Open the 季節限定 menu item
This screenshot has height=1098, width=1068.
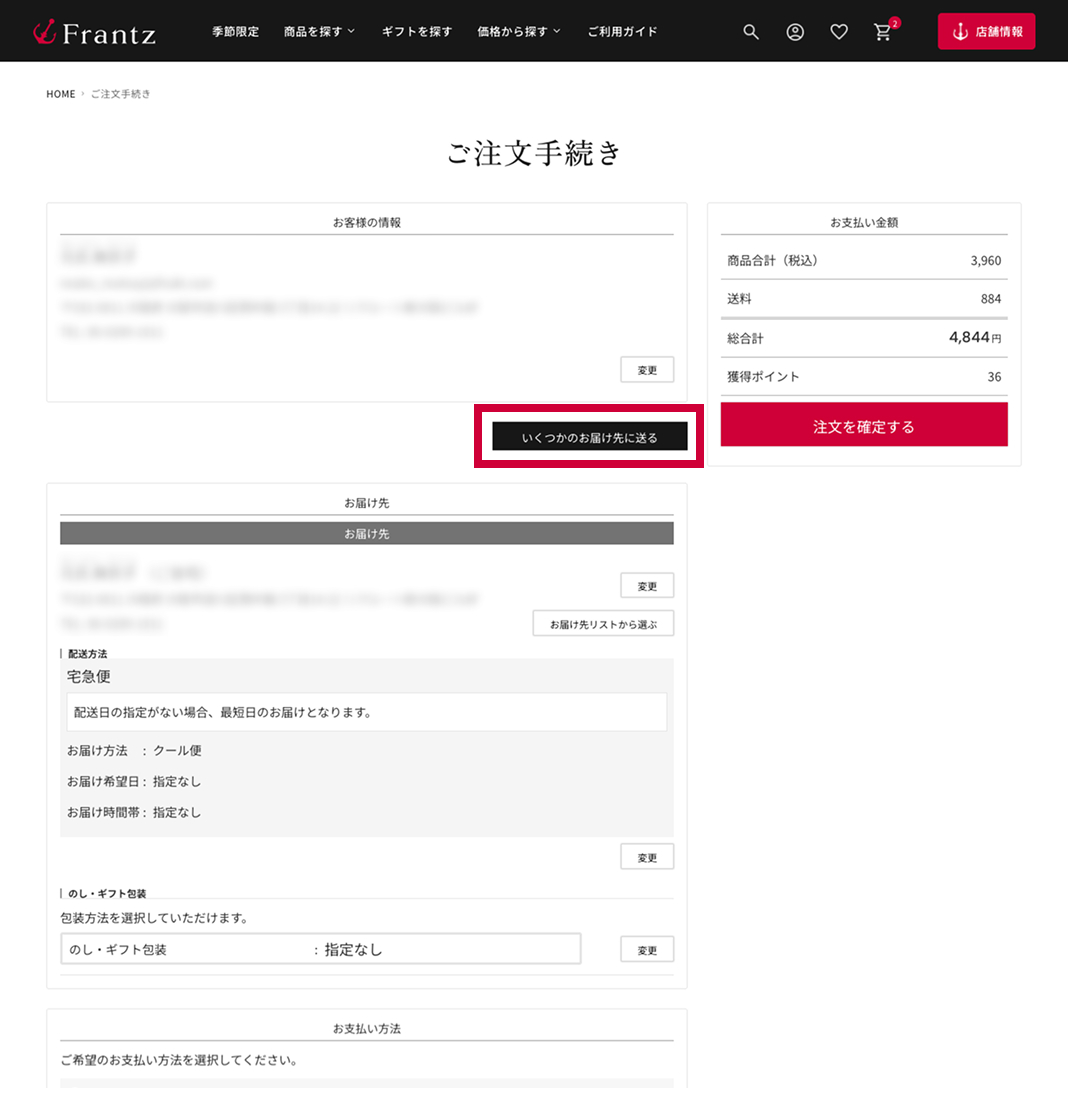[x=235, y=32]
